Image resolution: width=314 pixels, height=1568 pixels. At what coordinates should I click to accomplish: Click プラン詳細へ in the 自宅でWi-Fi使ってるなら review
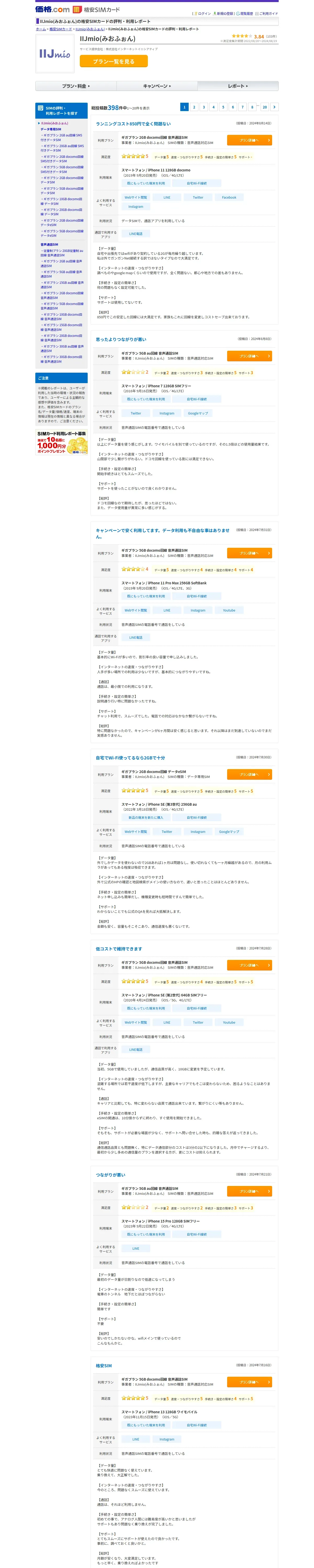click(249, 775)
